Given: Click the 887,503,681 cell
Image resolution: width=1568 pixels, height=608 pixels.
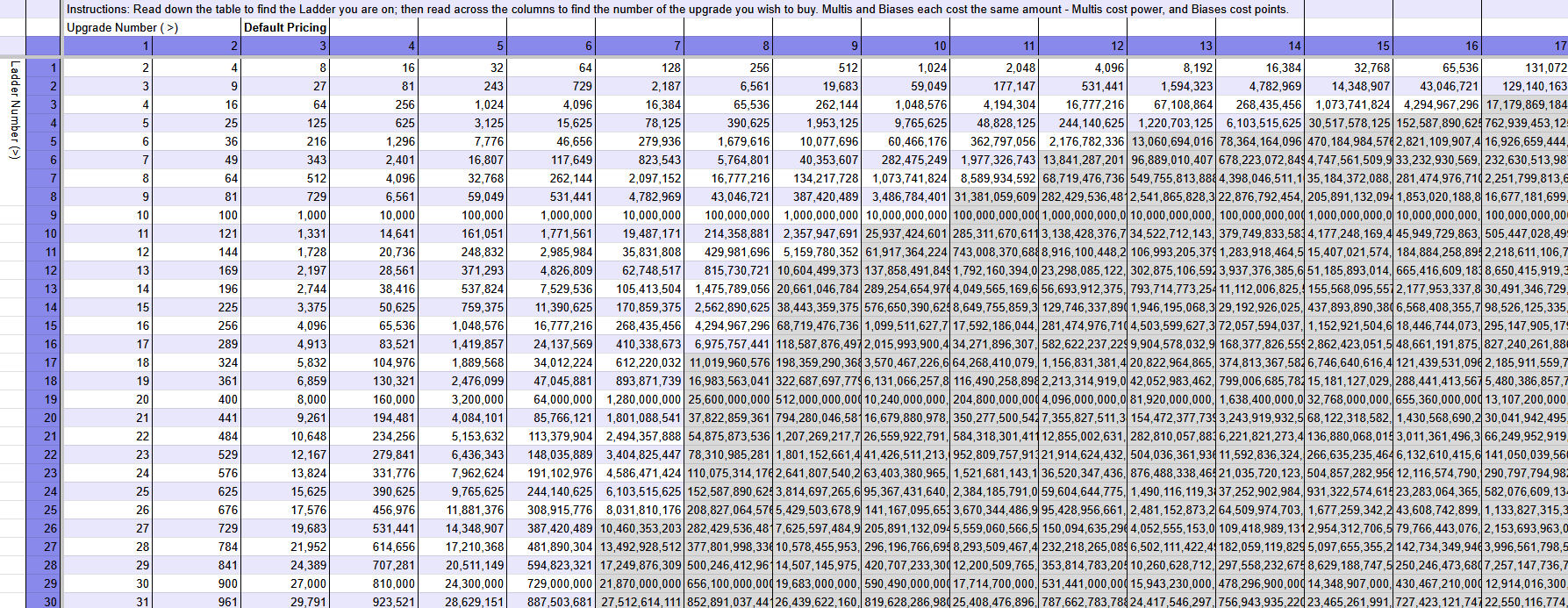Looking at the screenshot, I should coord(551,601).
